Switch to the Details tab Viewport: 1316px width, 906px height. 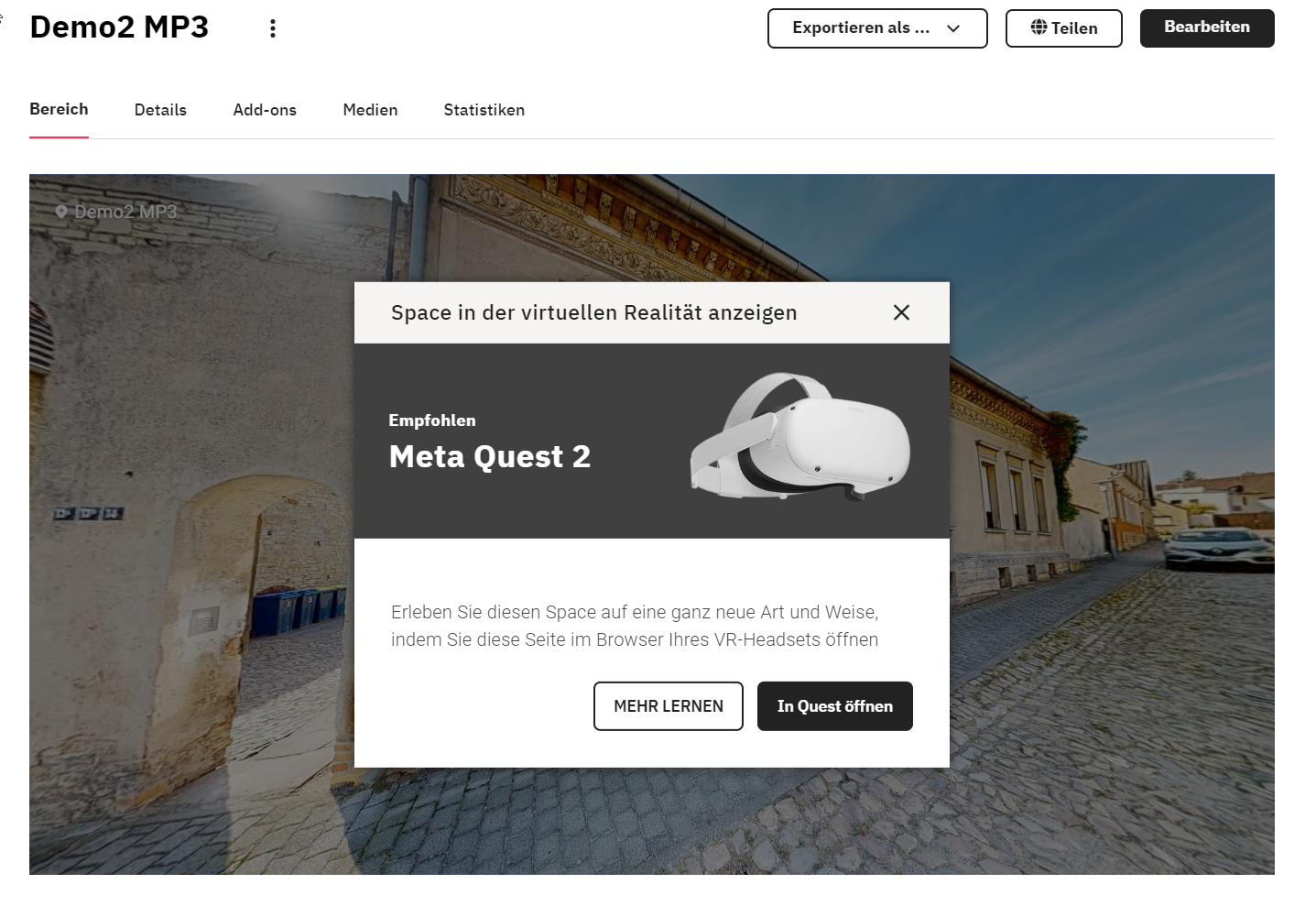160,110
